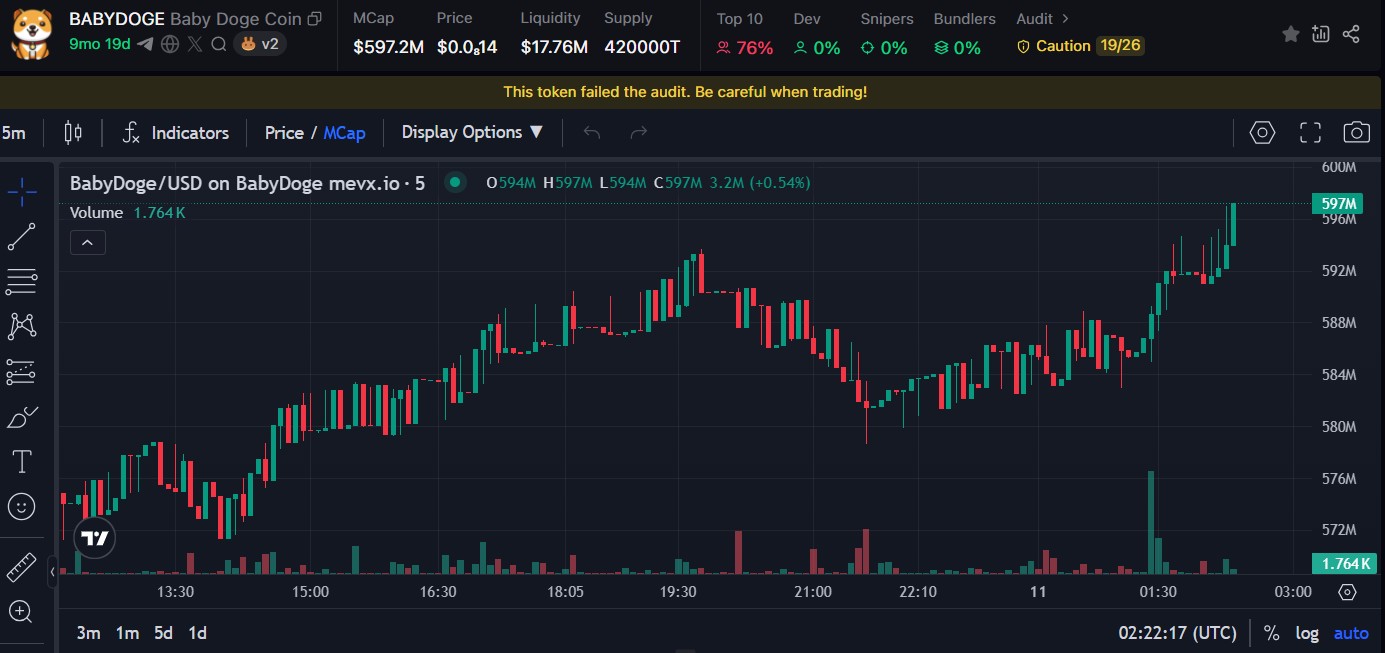Toggle percent scale mode
This screenshot has width=1385, height=653.
1271,633
